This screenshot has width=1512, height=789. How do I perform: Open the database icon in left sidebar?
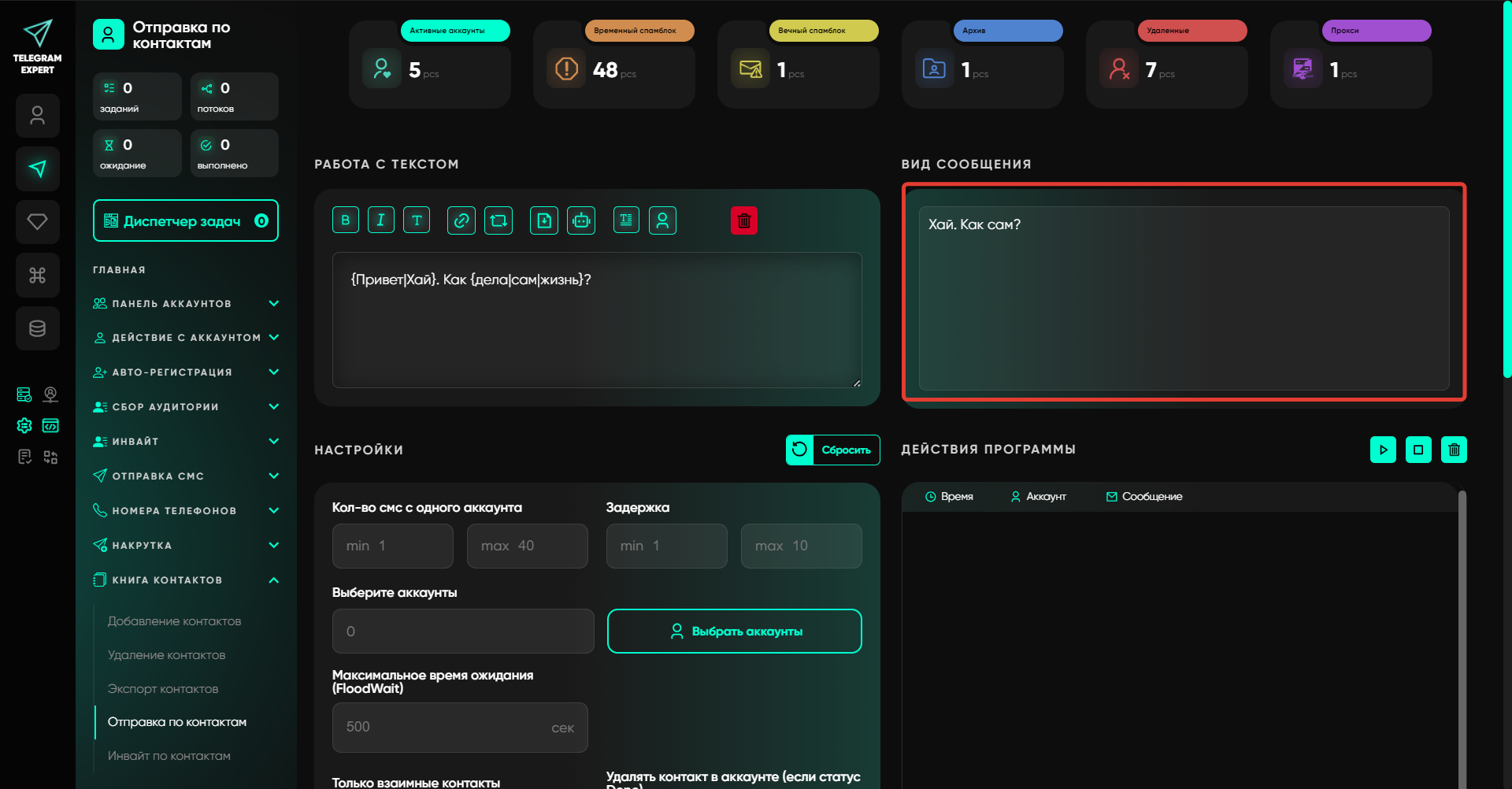(37, 328)
